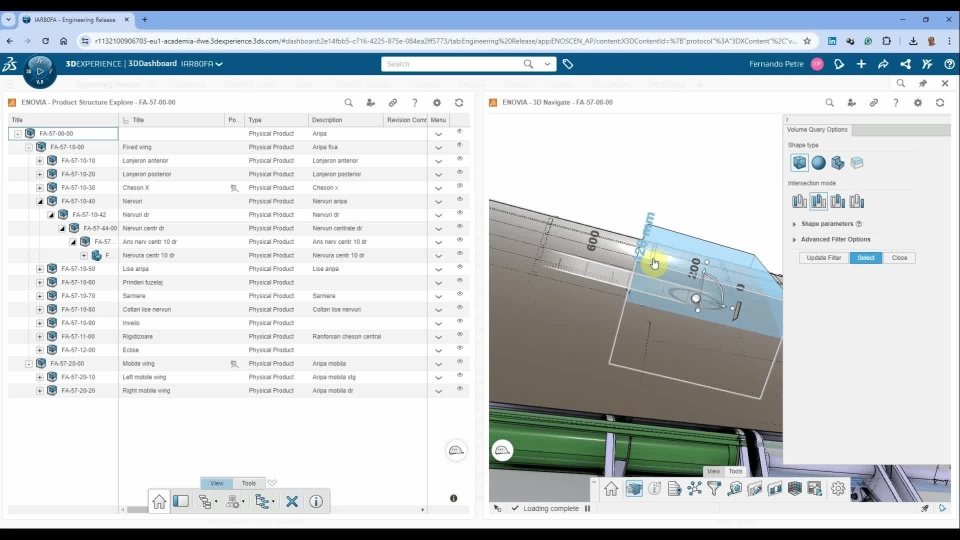The height and width of the screenshot is (540, 960).
Task: Open the share arrow icon in top bar
Action: click(x=883, y=64)
